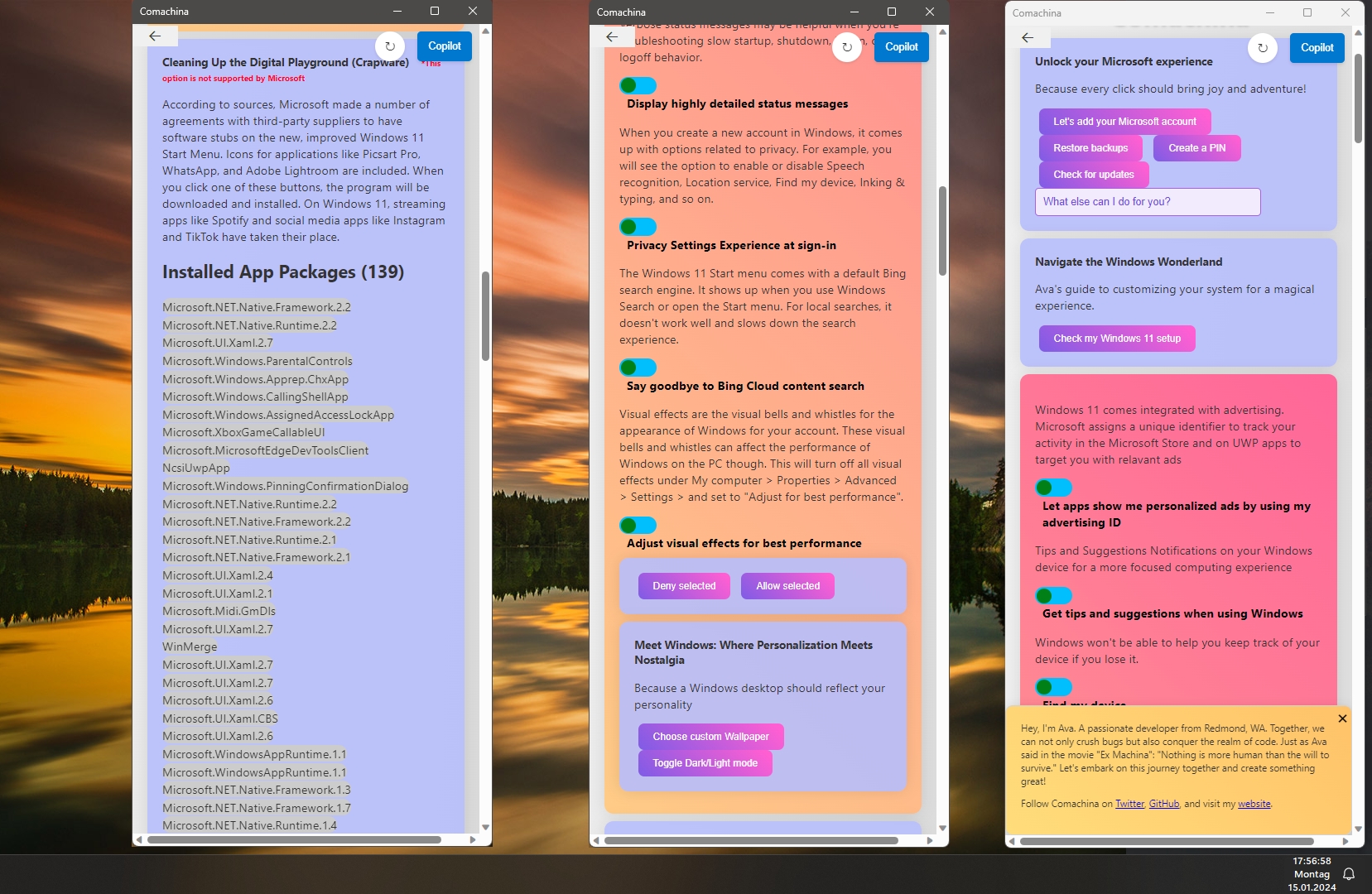Select Microsoft.Windows.PinningConfirmationDialog package
Screen dimensions: 1372x894
[x=285, y=486]
